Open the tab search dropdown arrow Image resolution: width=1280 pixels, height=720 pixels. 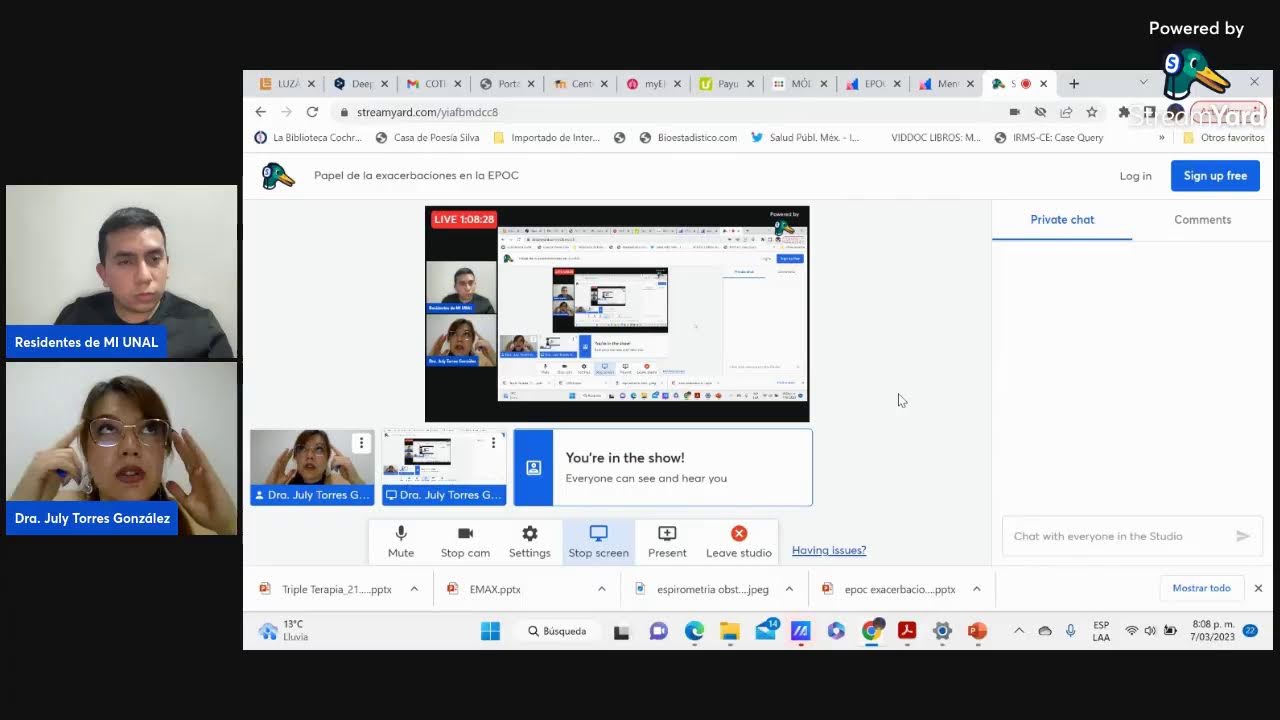pos(1143,82)
